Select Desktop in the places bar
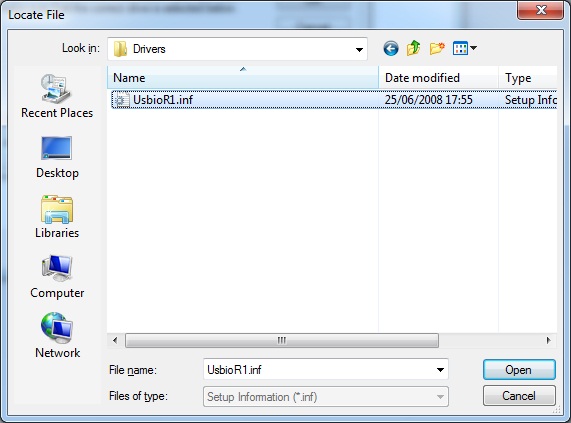Image resolution: width=571 pixels, height=423 pixels. (x=57, y=158)
